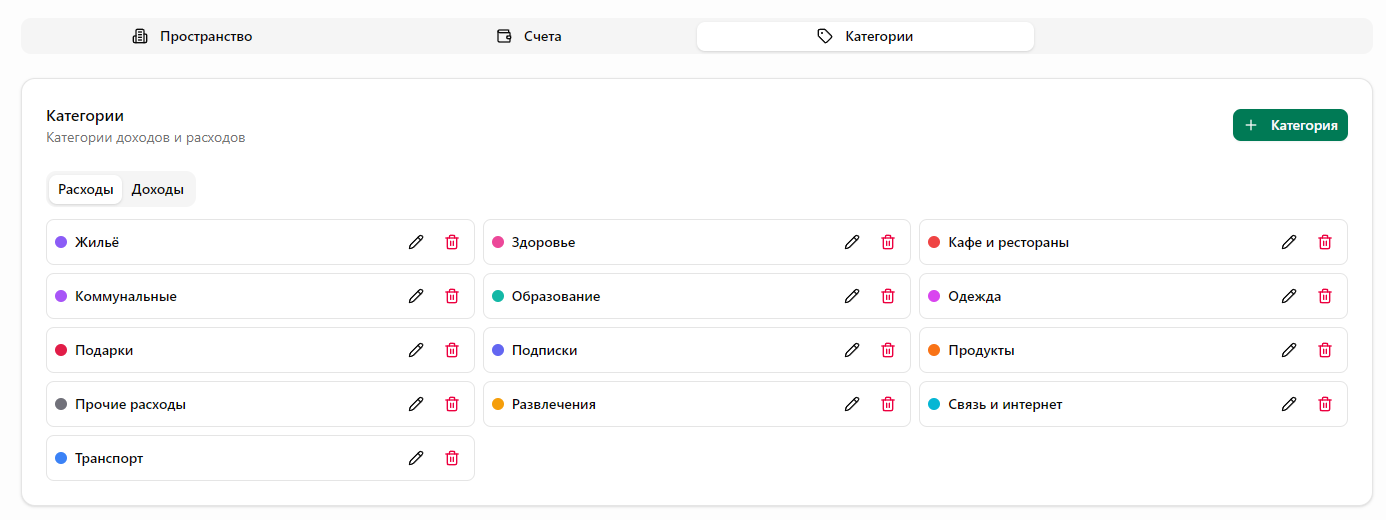This screenshot has height=520, width=1386.
Task: Edit the Подарки category
Action: tap(416, 350)
